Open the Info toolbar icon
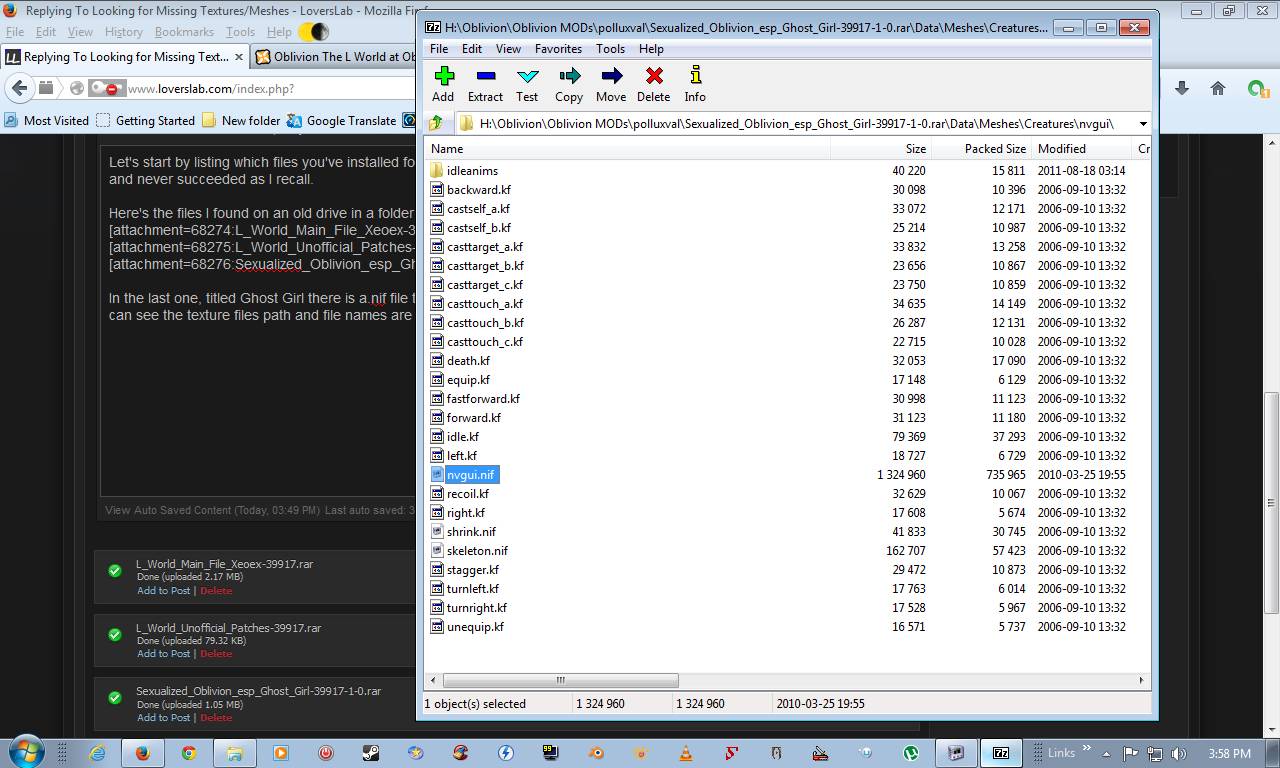This screenshot has width=1280, height=768. coord(695,77)
